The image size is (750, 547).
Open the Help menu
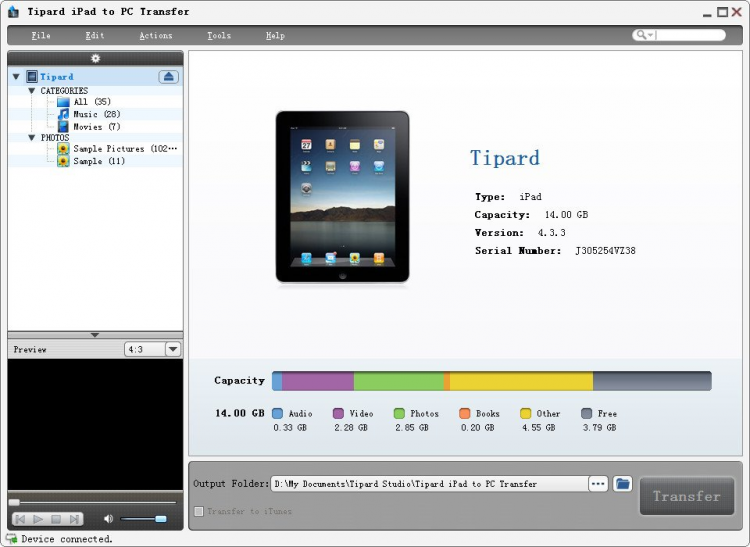click(x=275, y=35)
